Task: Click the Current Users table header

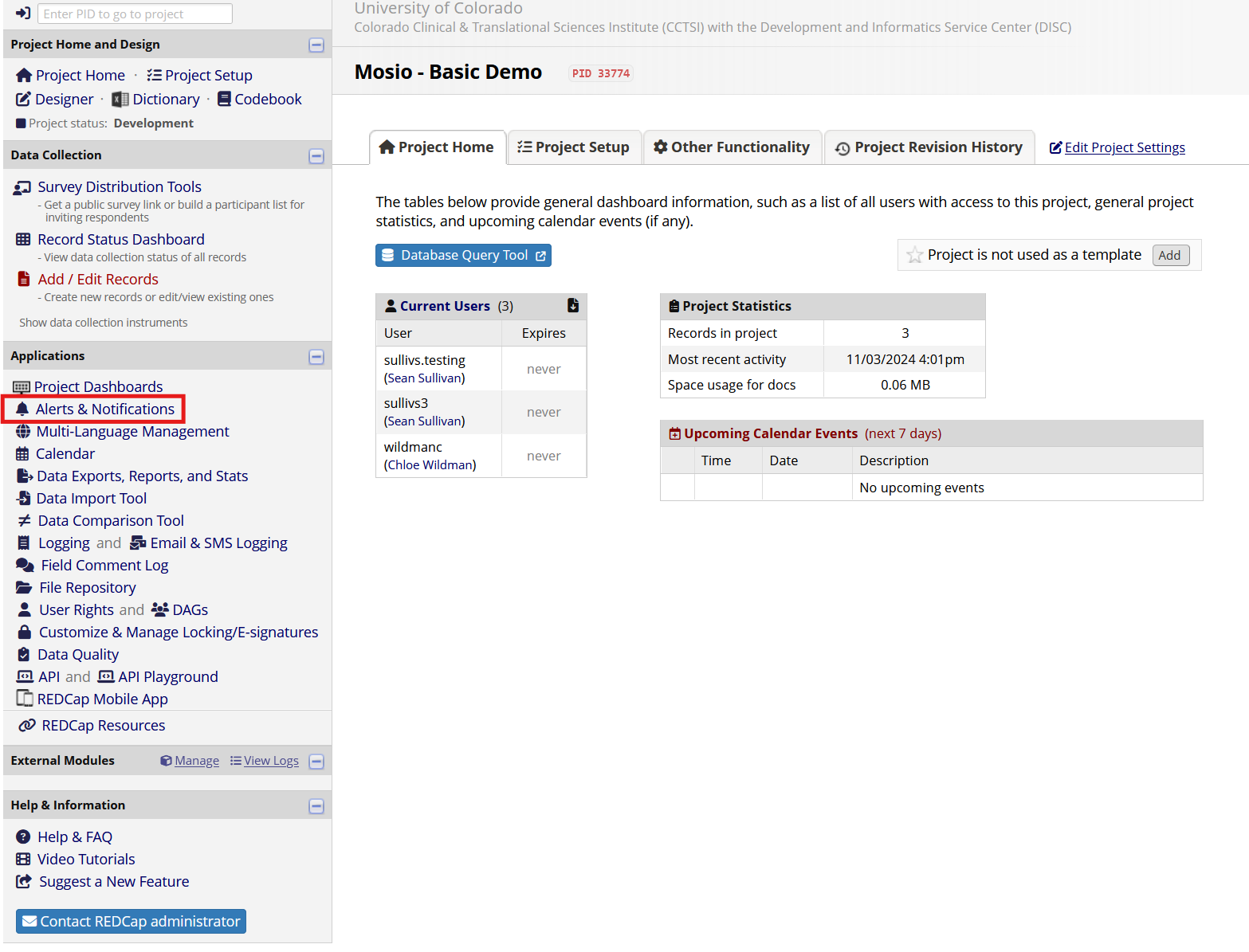Action: click(481, 306)
